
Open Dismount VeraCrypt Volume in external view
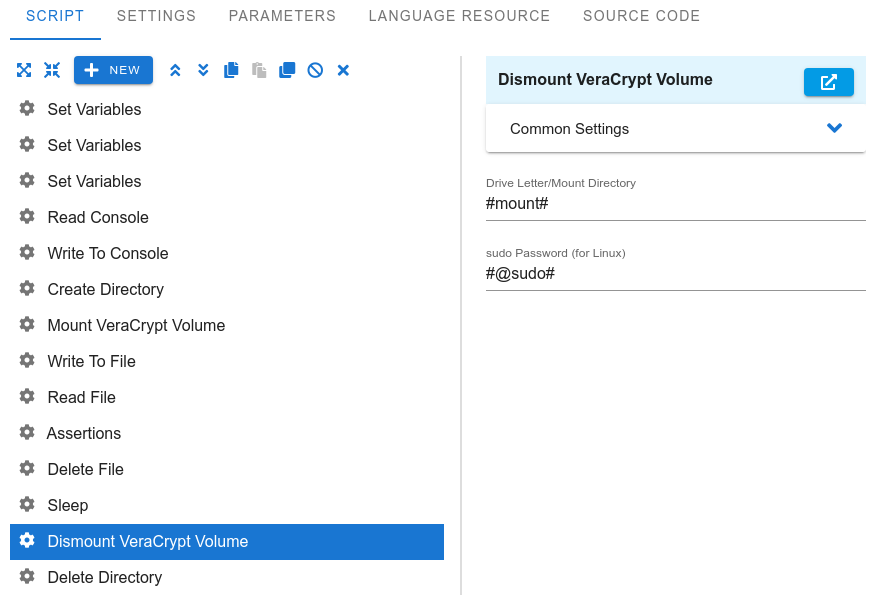click(x=829, y=82)
